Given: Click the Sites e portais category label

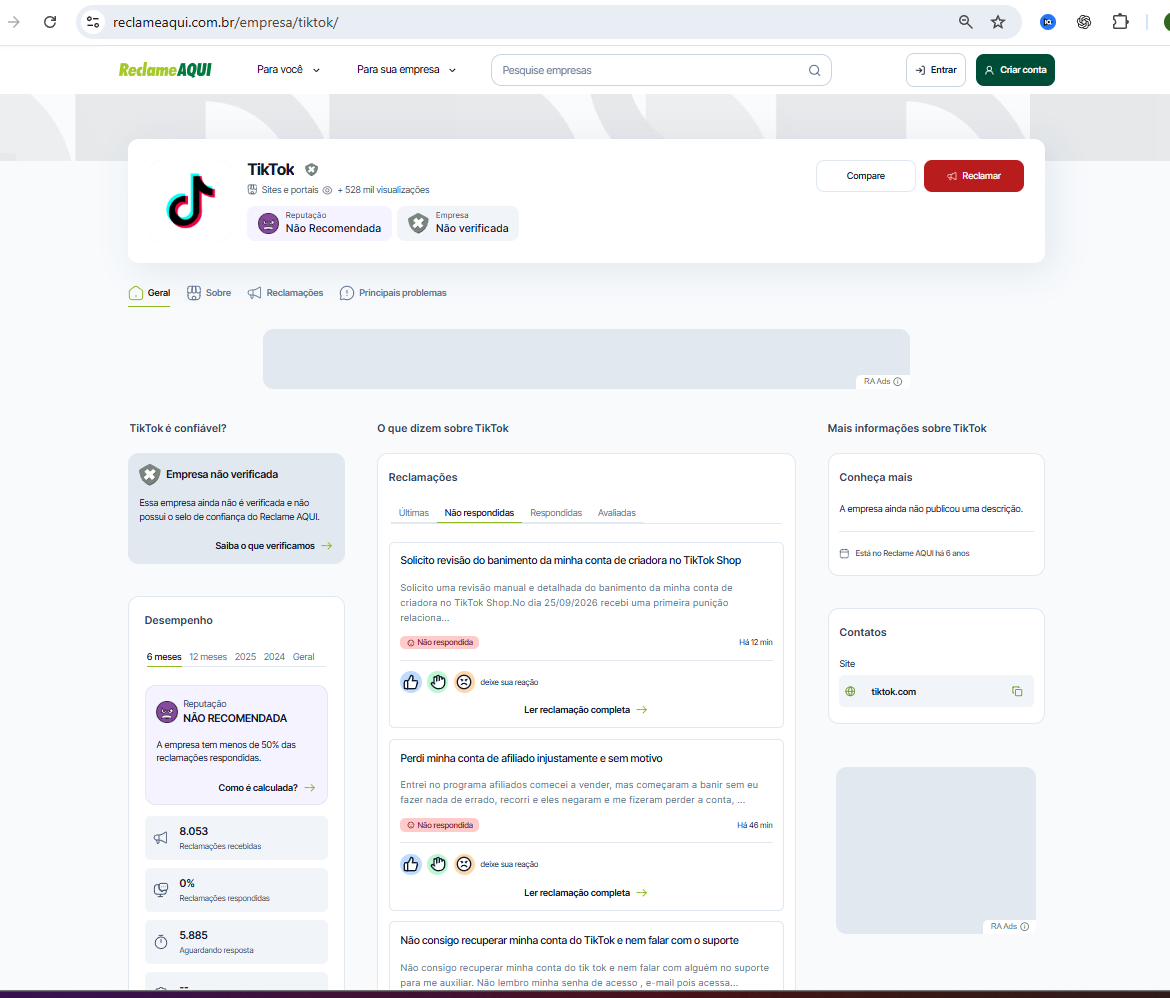Looking at the screenshot, I should coord(290,190).
